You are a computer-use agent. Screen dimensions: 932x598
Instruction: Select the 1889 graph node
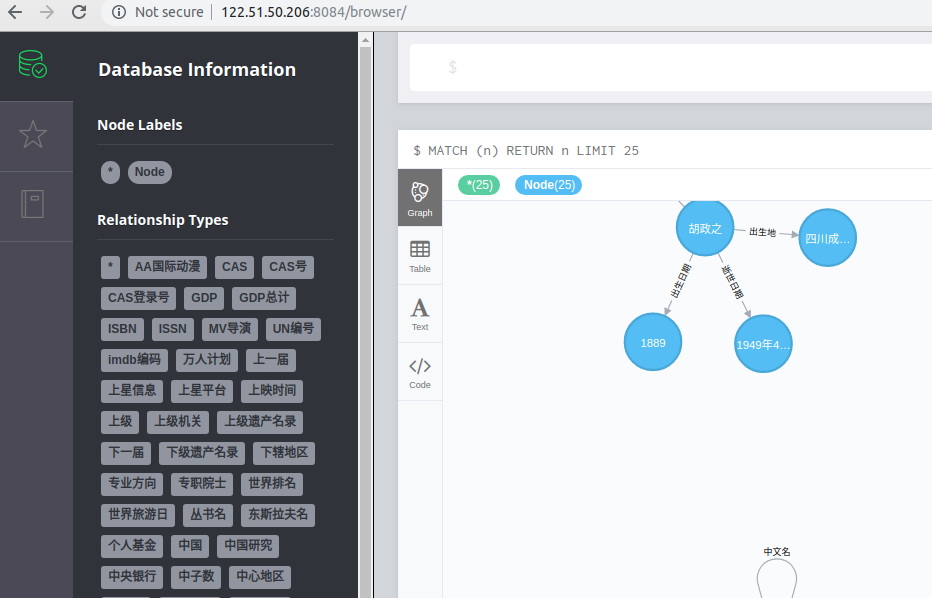point(653,342)
